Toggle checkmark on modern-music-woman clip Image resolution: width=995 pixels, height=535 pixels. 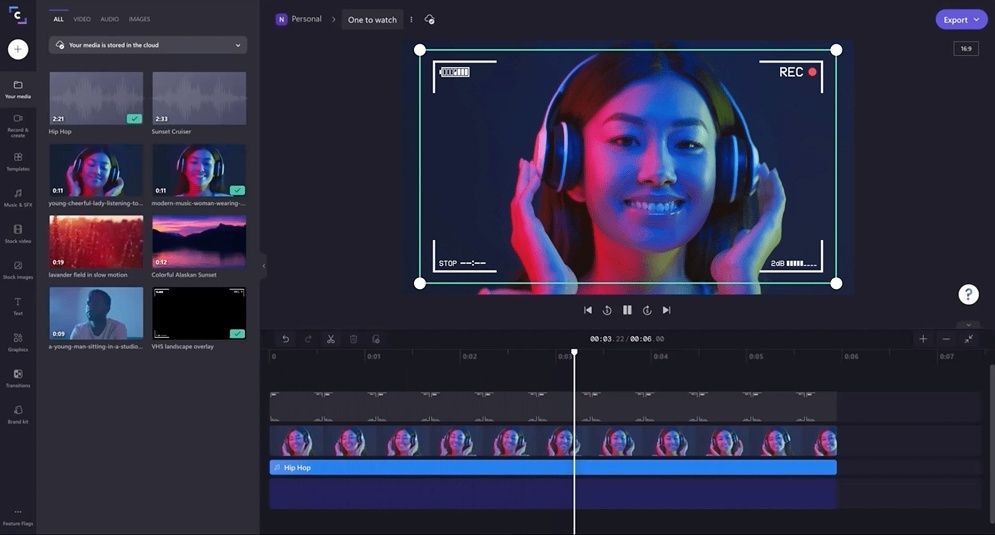pyautogui.click(x=237, y=190)
